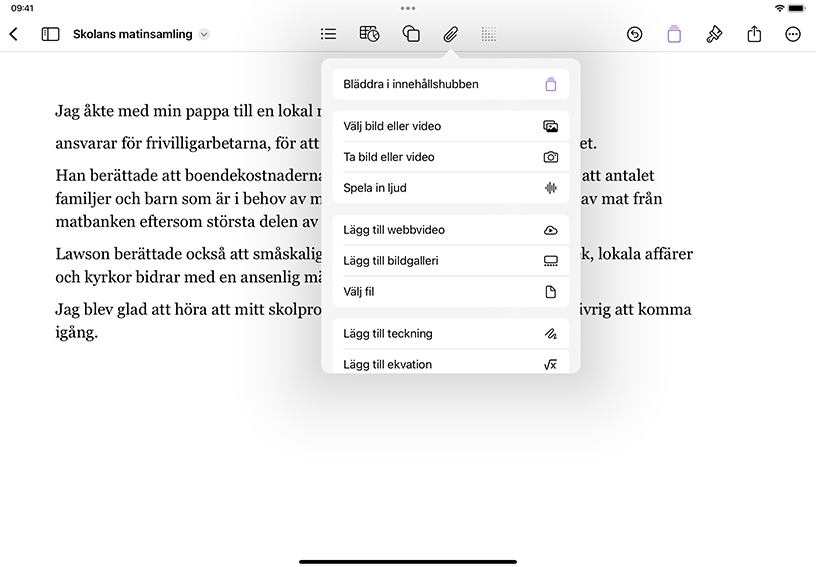Click the square root equation icon
This screenshot has width=816, height=567.
point(551,365)
